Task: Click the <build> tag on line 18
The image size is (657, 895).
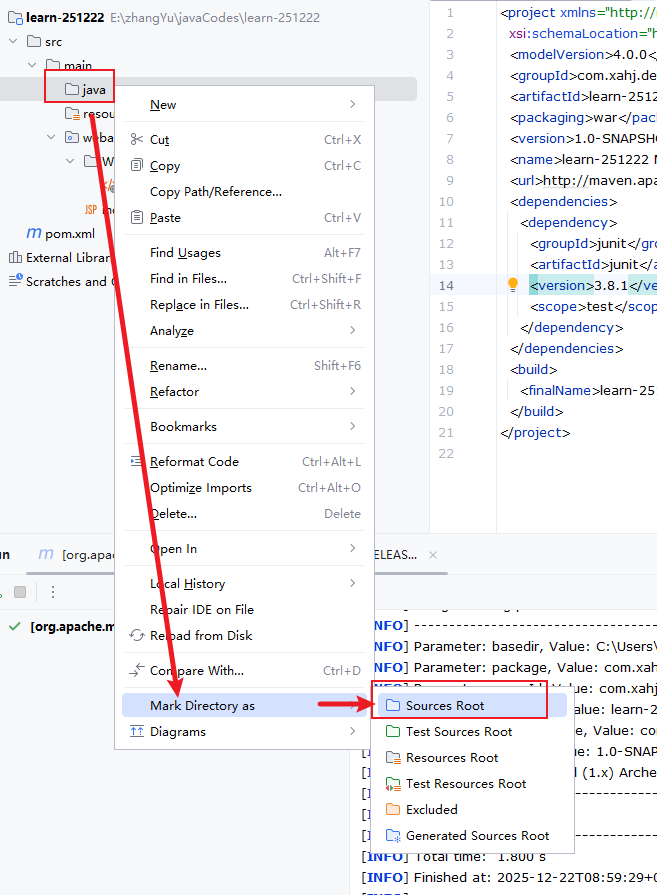Action: 534,369
